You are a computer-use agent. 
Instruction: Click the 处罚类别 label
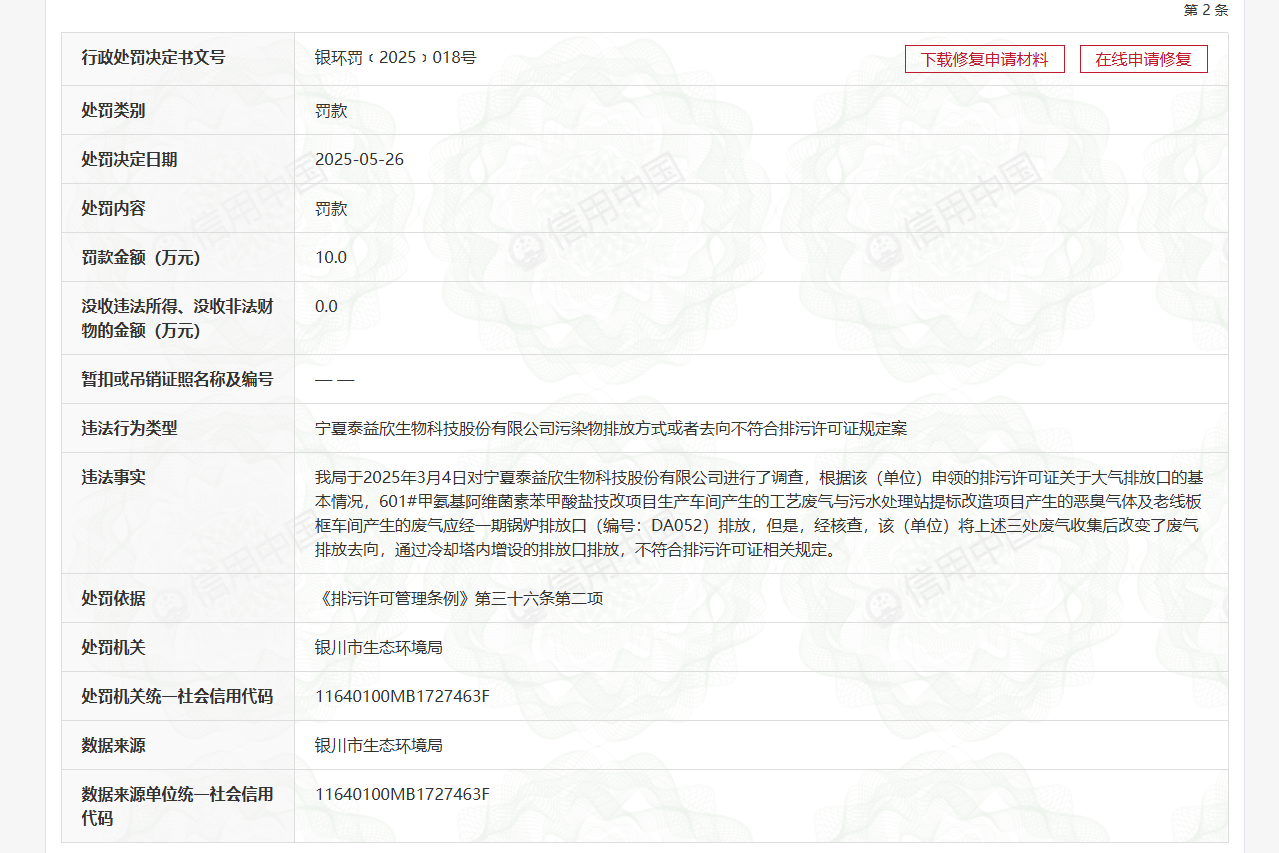(x=113, y=111)
